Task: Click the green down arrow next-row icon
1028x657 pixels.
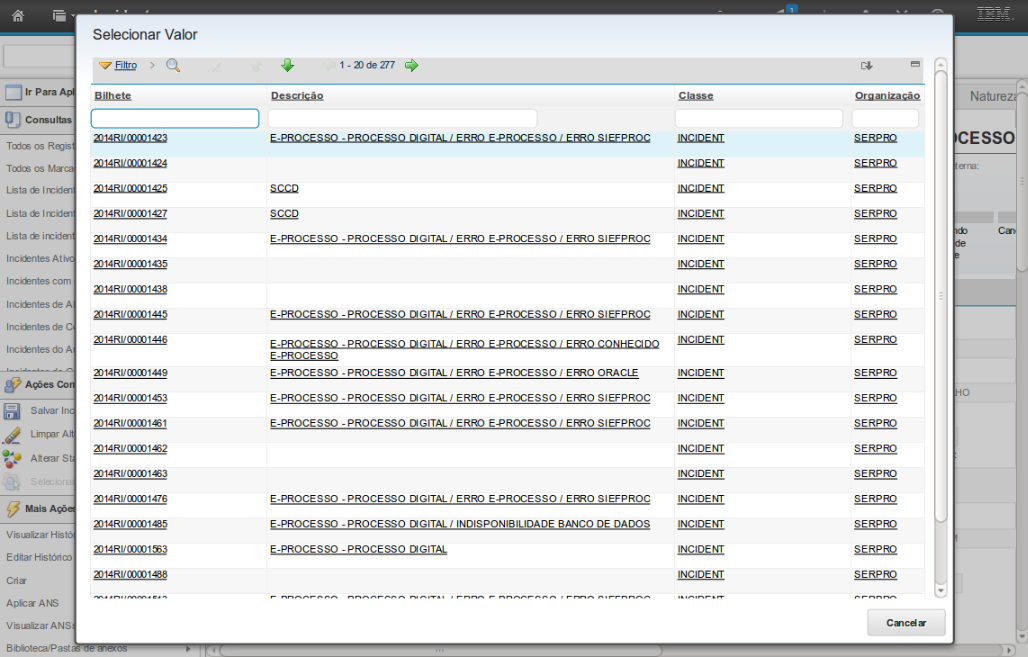Action: 287,65
